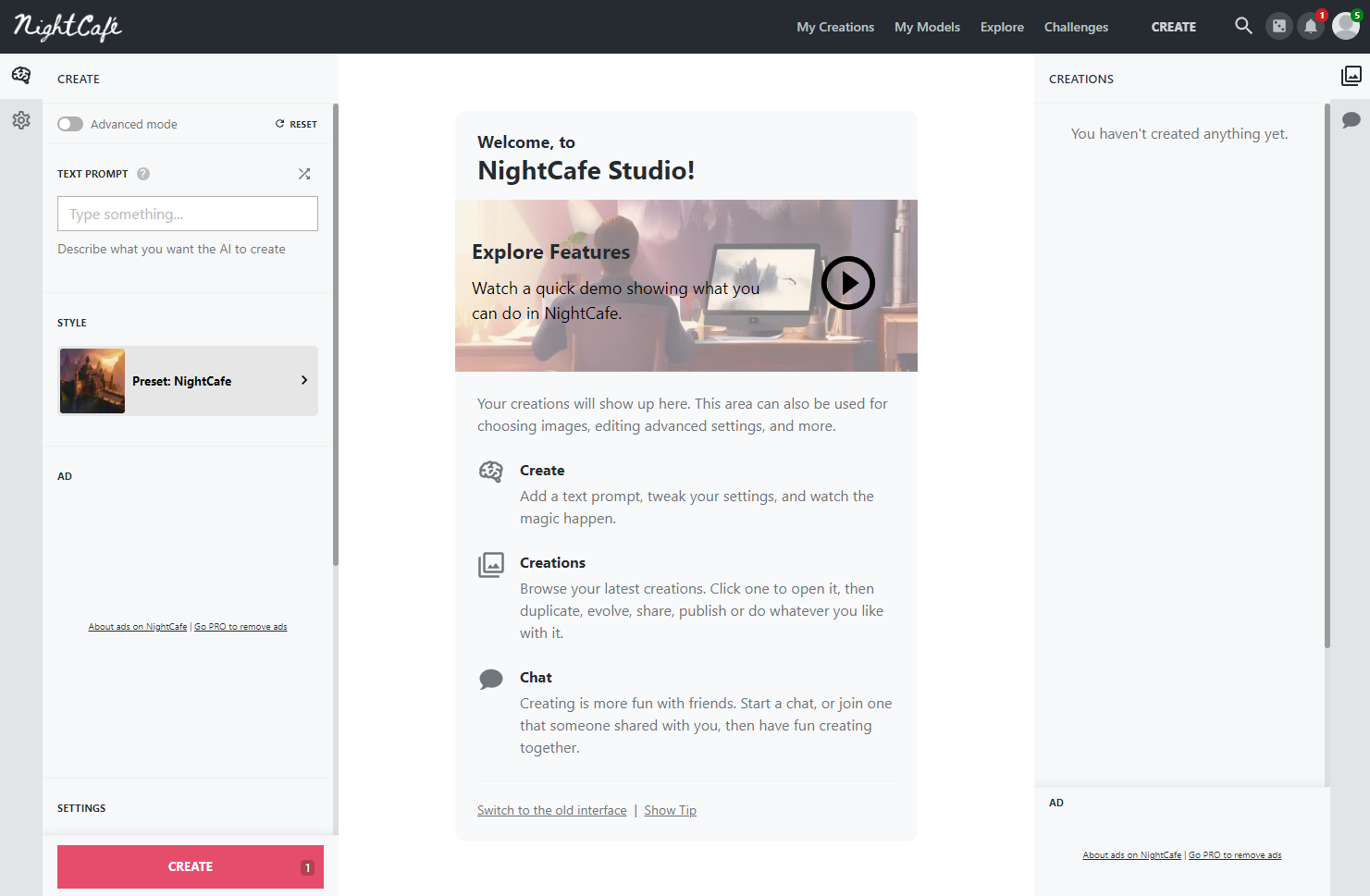
Task: Expand the Preset: NightCafe style selector
Action: [x=188, y=381]
